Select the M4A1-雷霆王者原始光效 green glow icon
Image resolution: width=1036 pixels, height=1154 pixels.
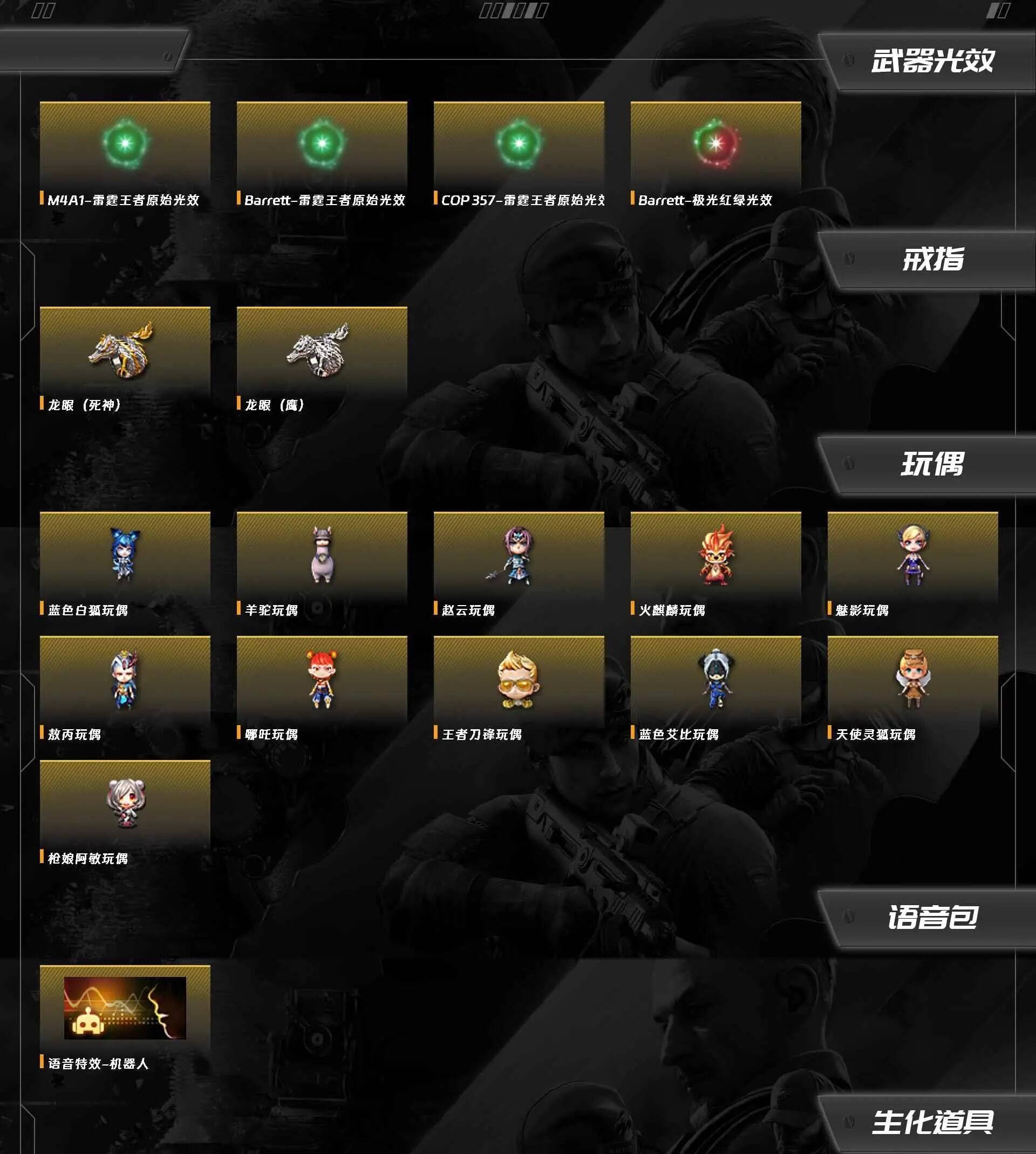125,144
